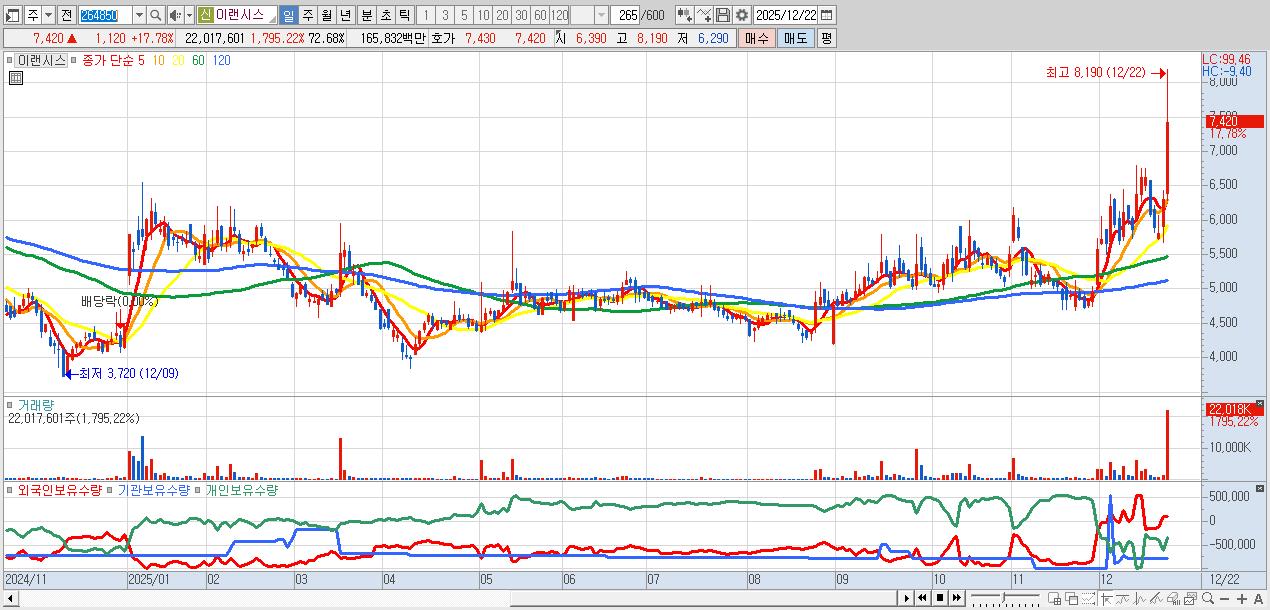Image resolution: width=1270 pixels, height=610 pixels.
Task: Click the stop button in bottom bar
Action: point(940,598)
